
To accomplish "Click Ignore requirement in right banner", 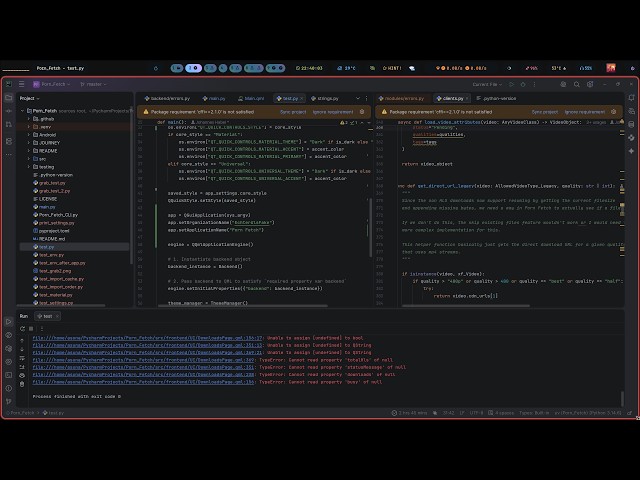I will (584, 112).
